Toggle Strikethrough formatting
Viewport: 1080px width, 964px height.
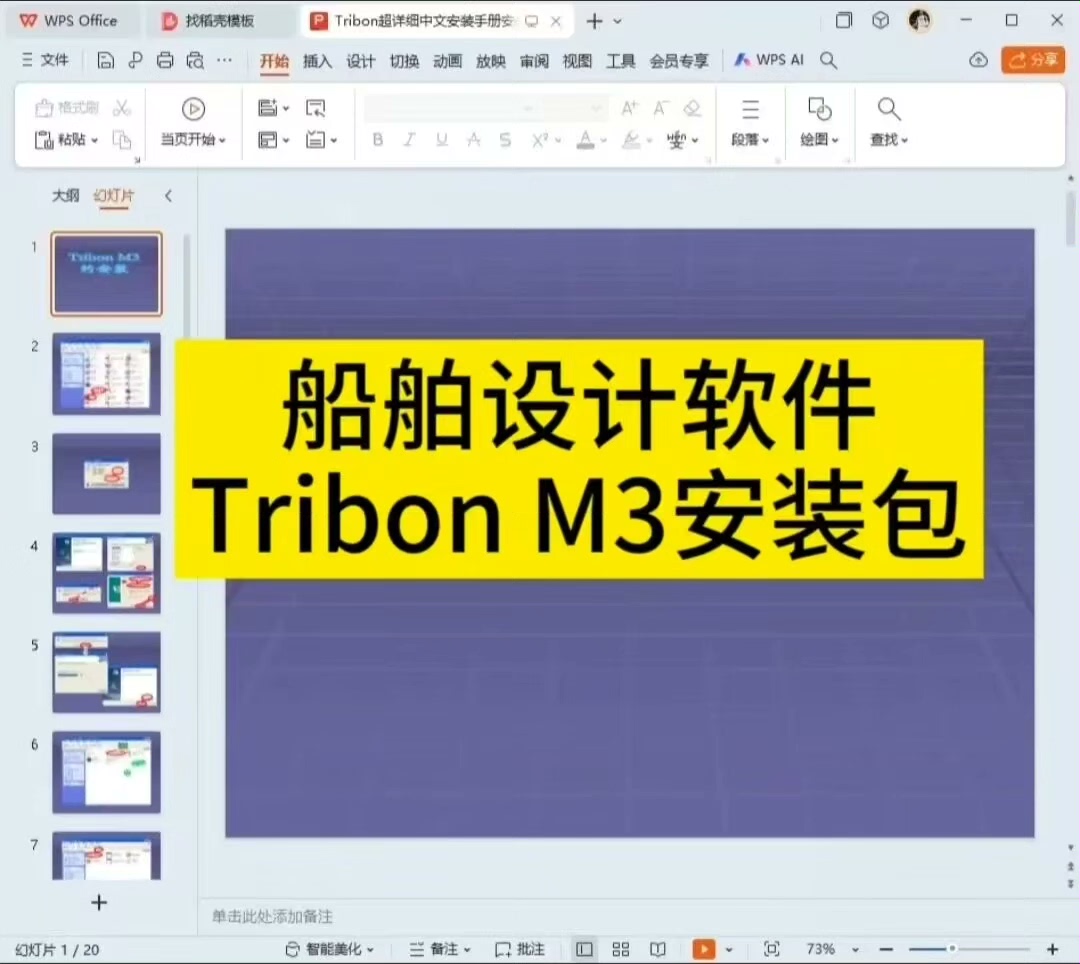(473, 140)
